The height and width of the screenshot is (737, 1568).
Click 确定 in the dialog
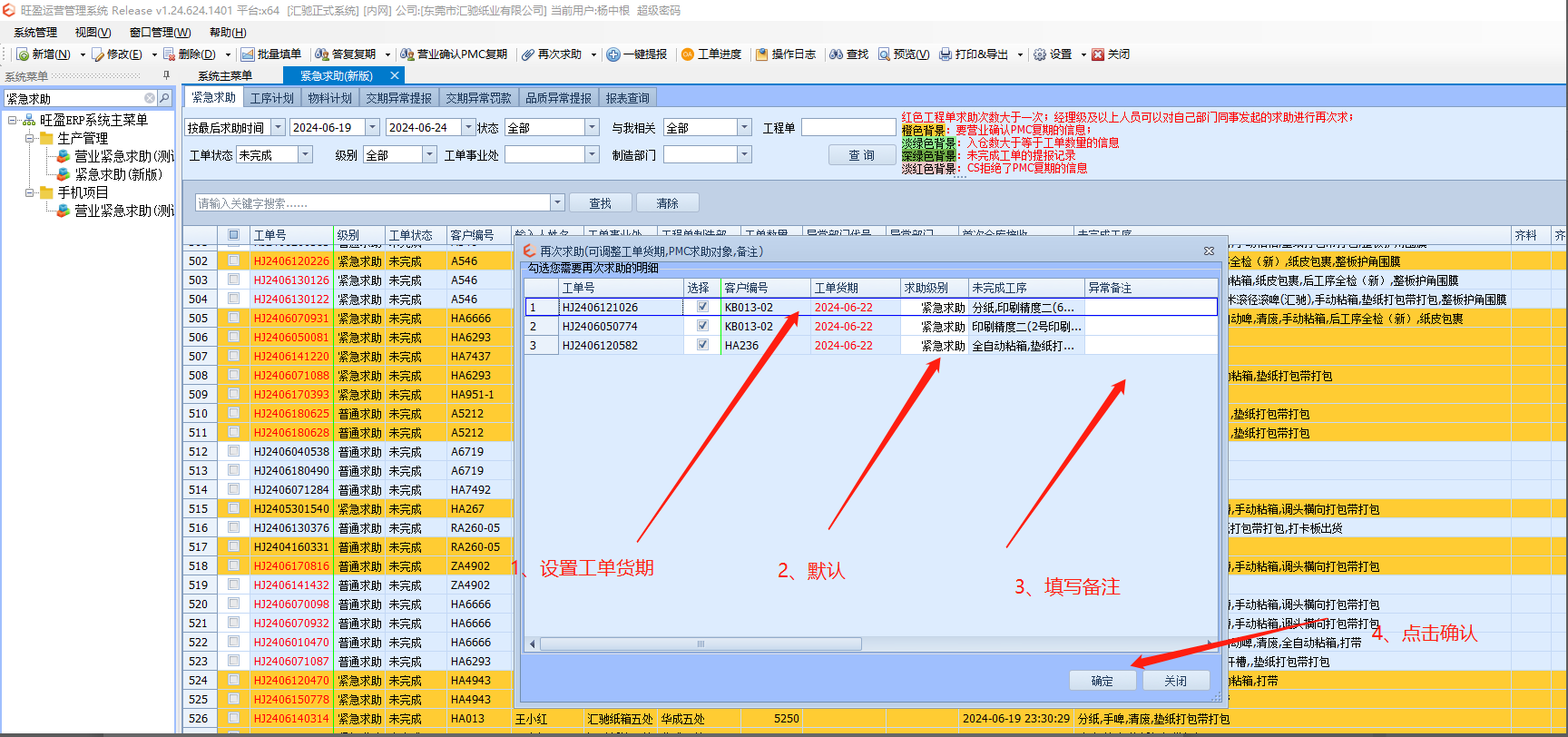click(x=1102, y=681)
